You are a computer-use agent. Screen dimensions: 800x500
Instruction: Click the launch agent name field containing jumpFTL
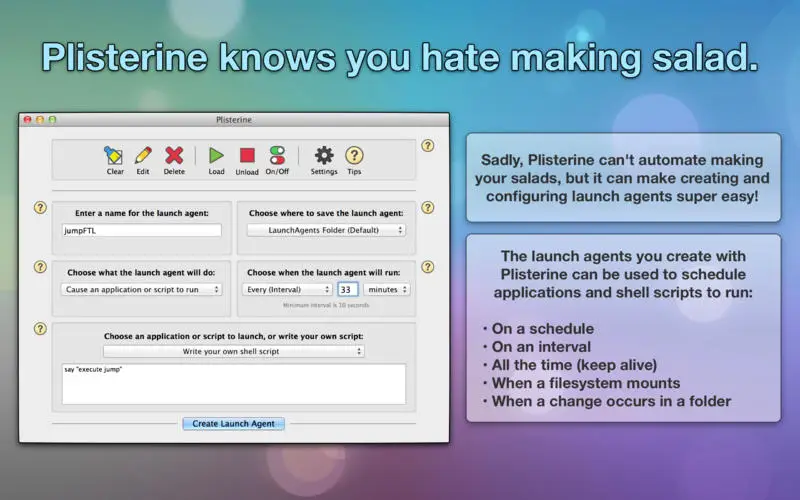(142, 231)
